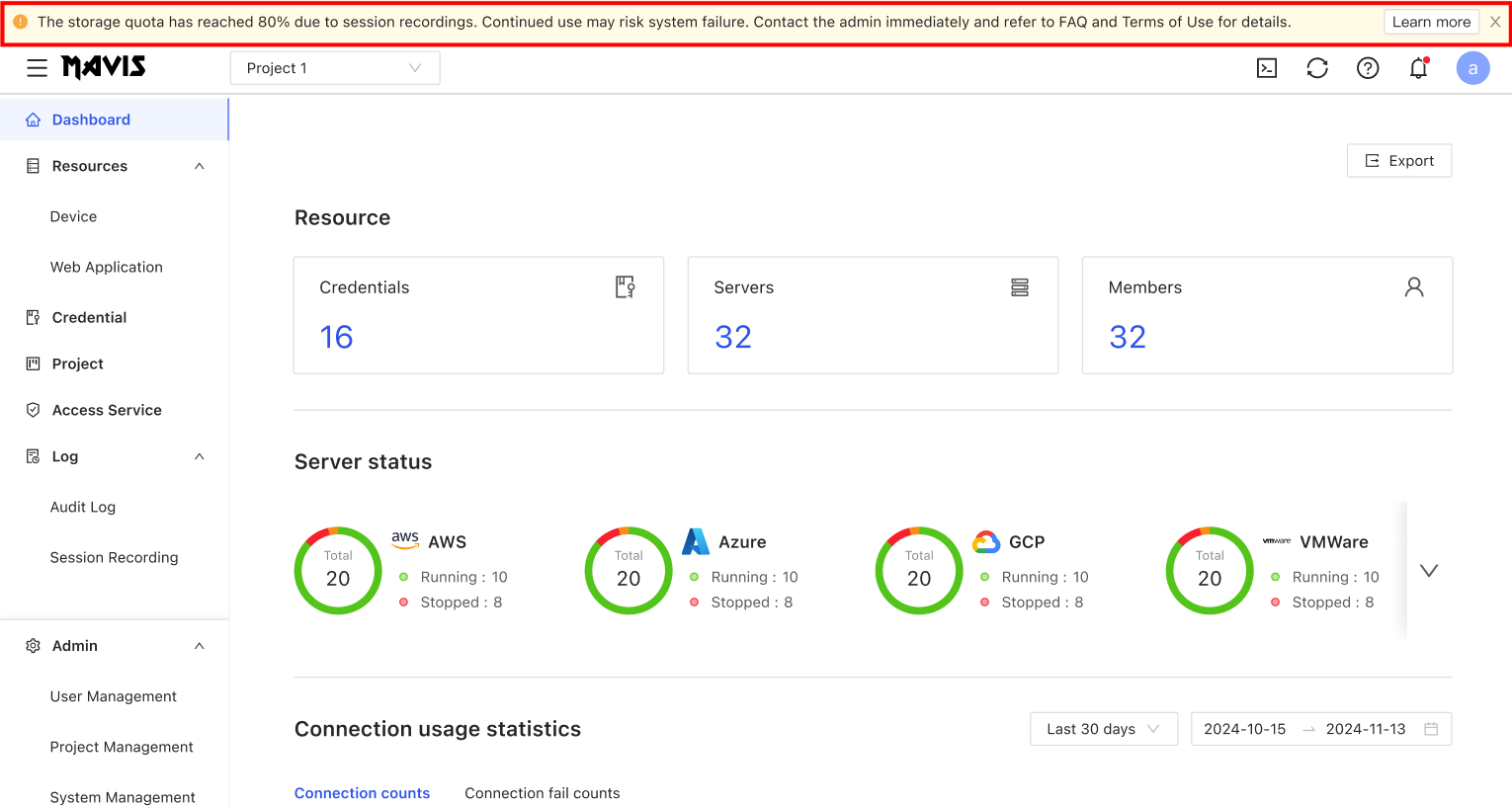
Task: Click the refresh icon in header
Action: 1316,68
